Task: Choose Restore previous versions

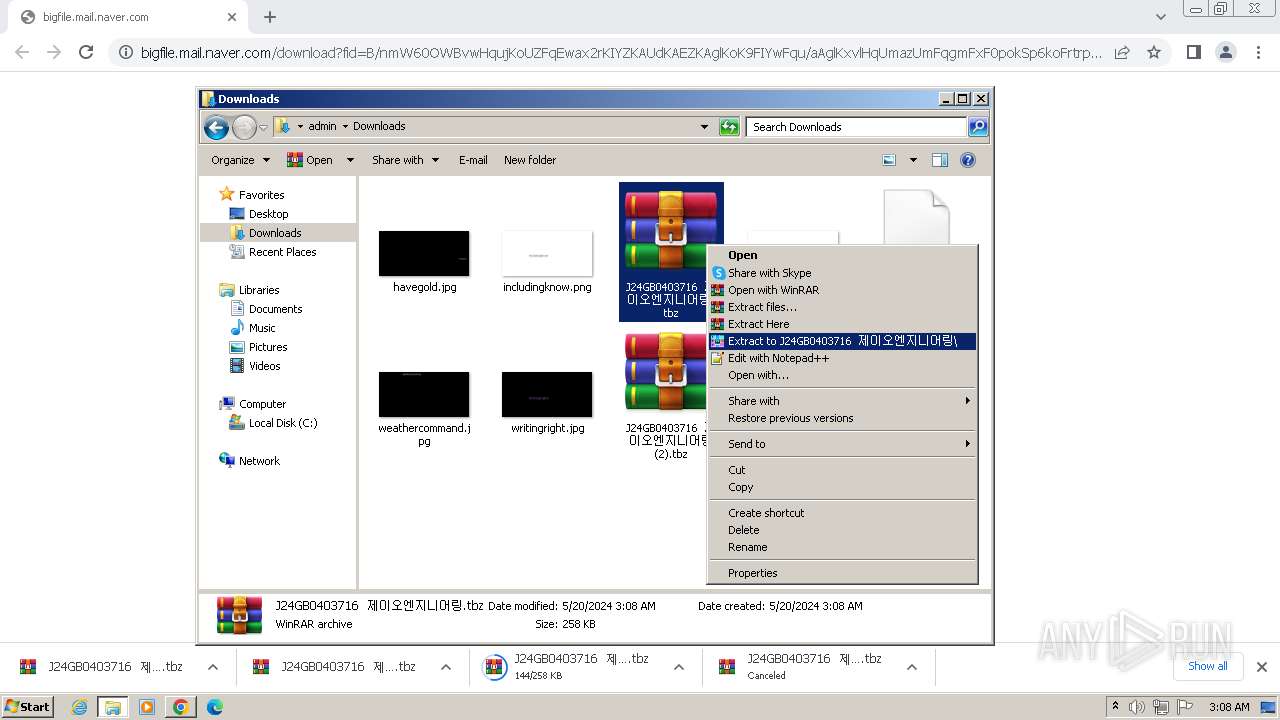Action: 842,418
